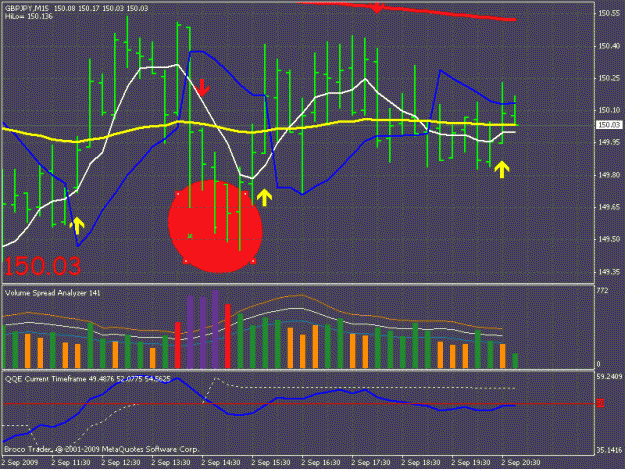
Task: Click the red volume bar right of purple bars
Action: point(228,336)
